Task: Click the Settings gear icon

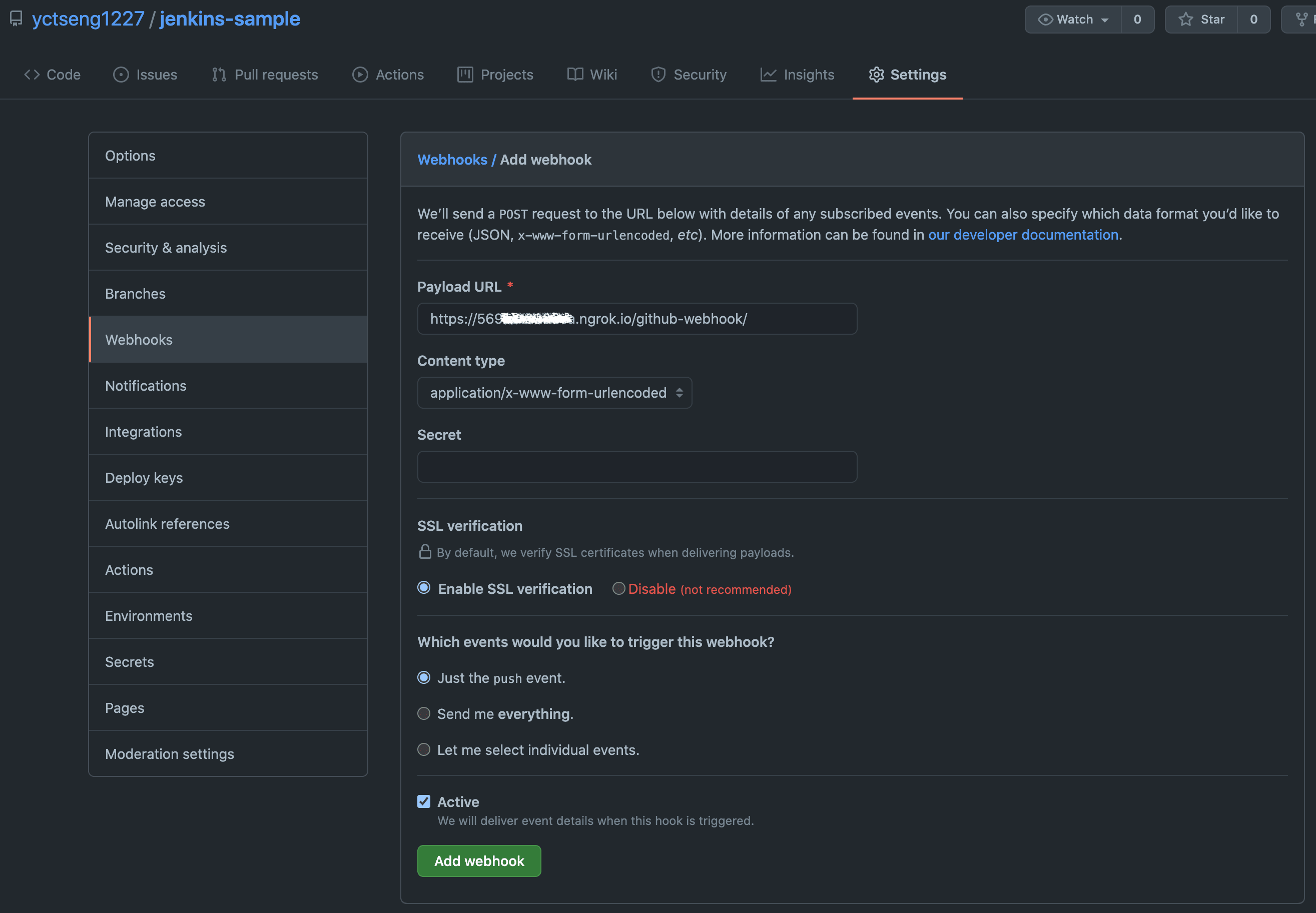Action: (x=876, y=75)
